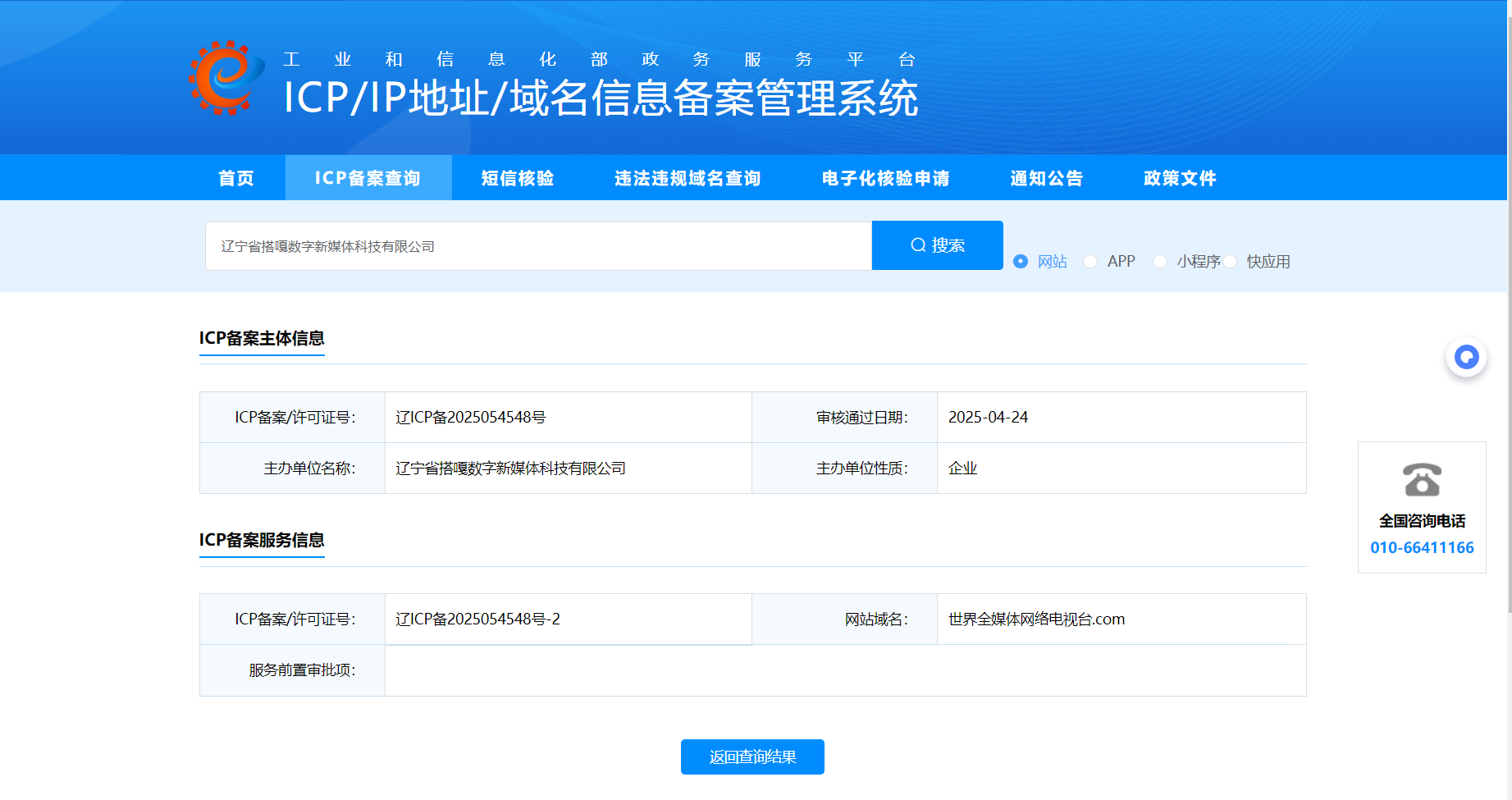
Task: Open the 通知公告 section
Action: (1046, 178)
